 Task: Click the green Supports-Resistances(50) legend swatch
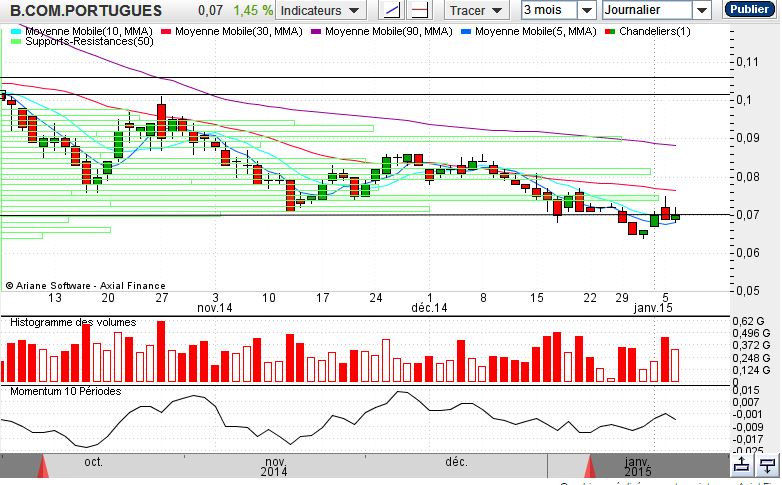16,41
